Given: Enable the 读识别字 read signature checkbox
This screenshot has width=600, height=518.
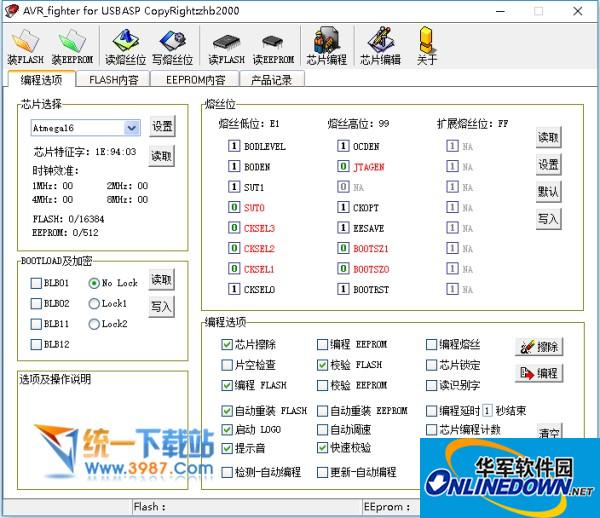Looking at the screenshot, I should (432, 385).
